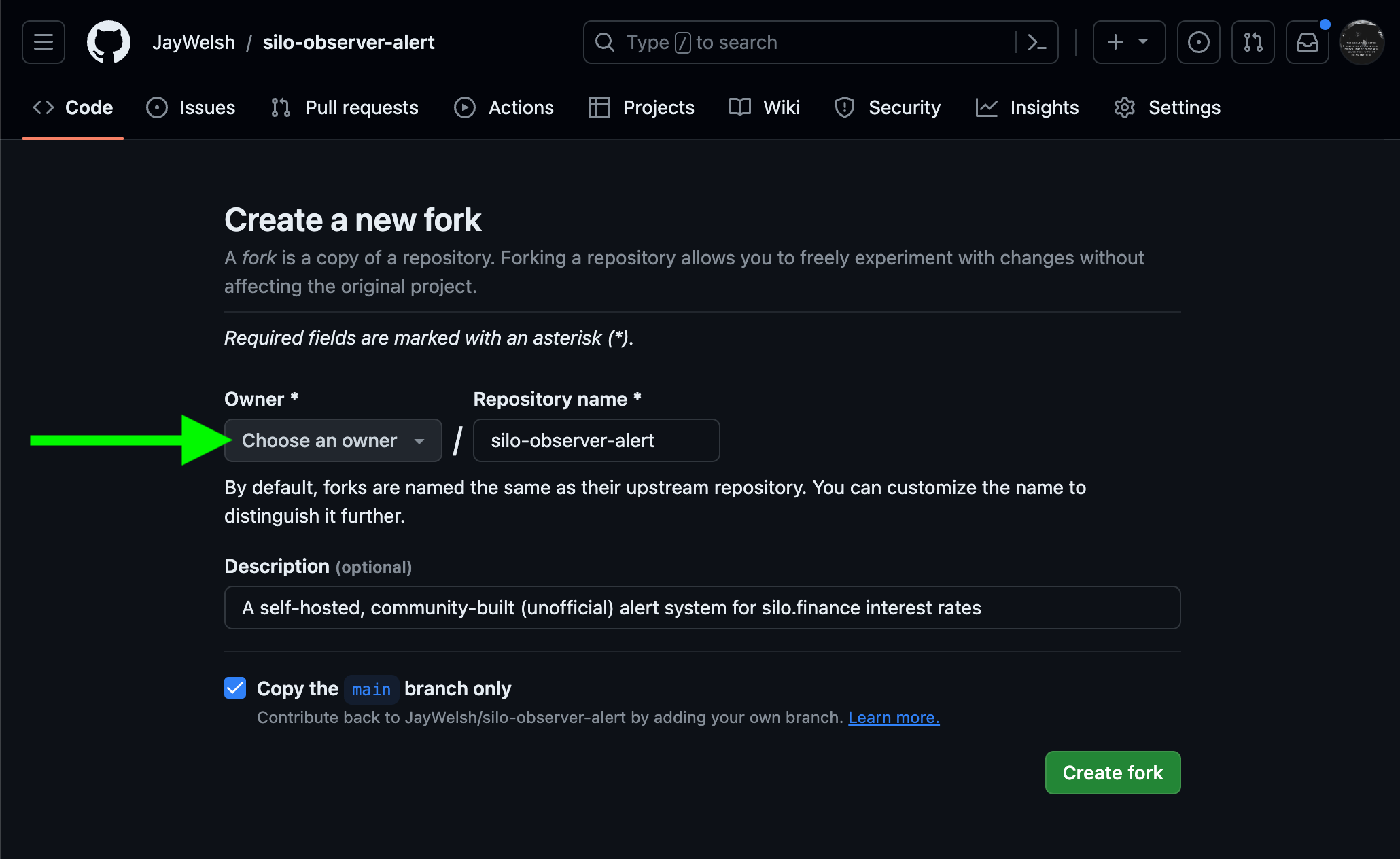Switch to the Code tab
Image resolution: width=1400 pixels, height=859 pixels.
(x=73, y=107)
